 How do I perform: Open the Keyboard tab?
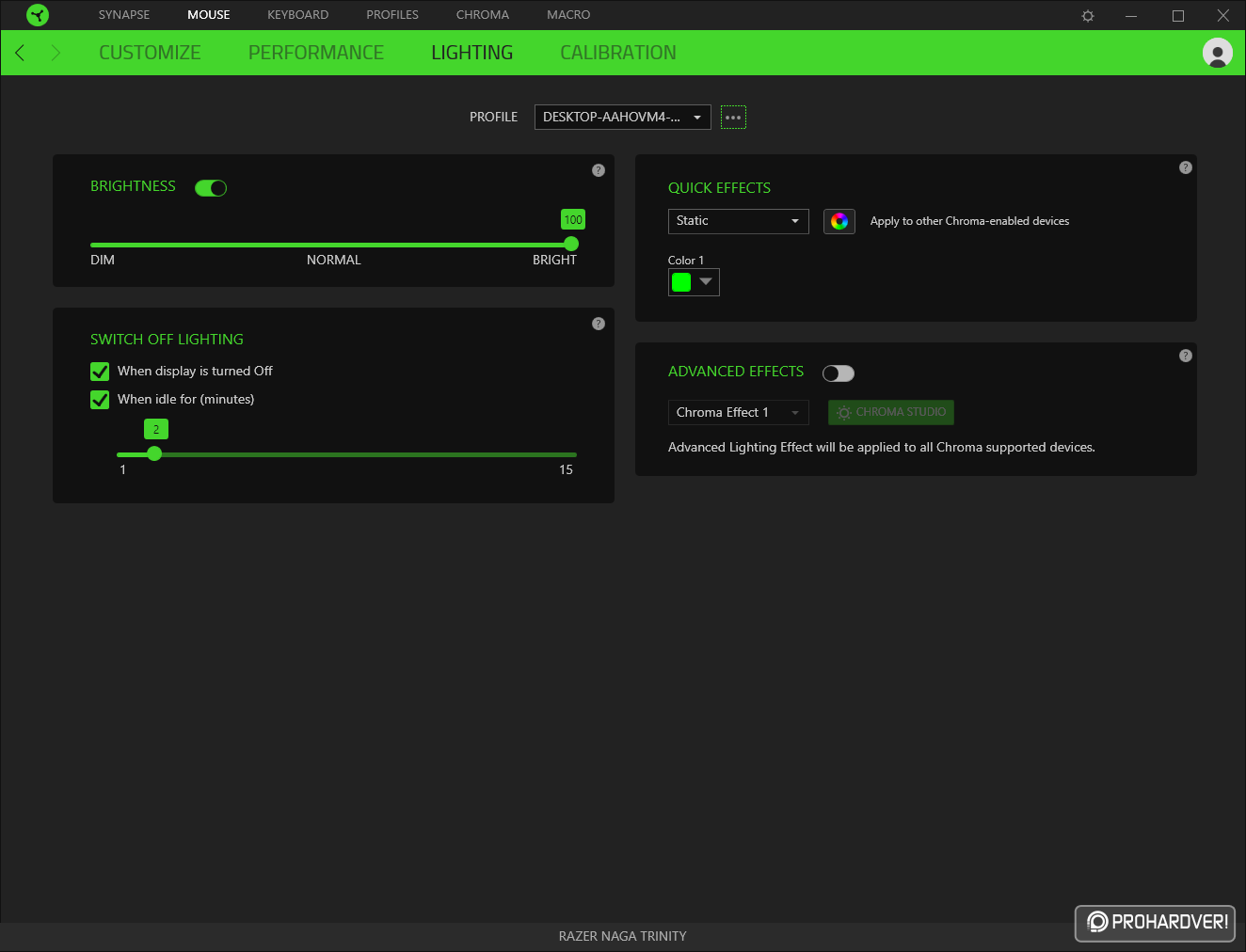pyautogui.click(x=297, y=15)
